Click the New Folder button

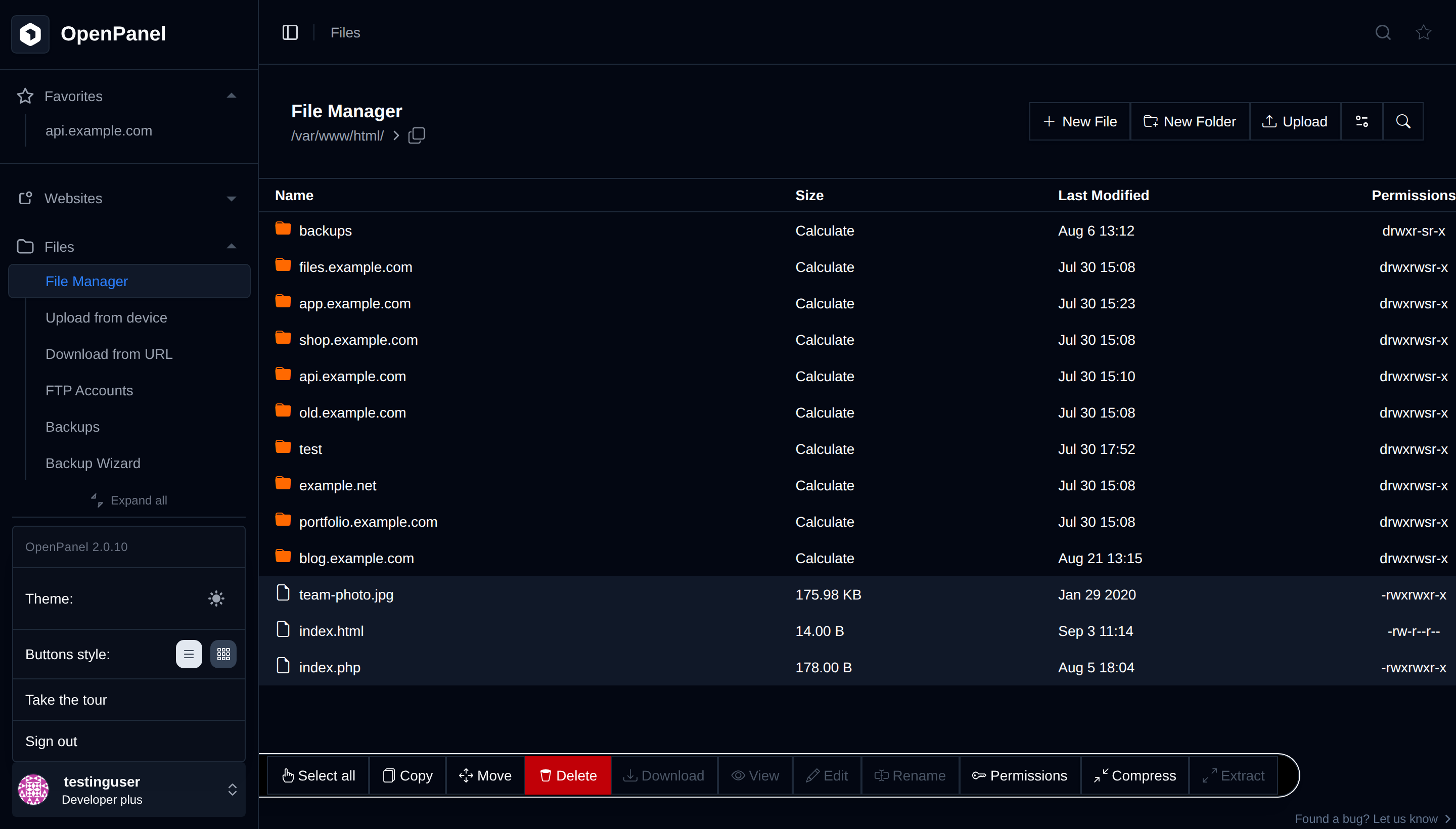click(1190, 121)
